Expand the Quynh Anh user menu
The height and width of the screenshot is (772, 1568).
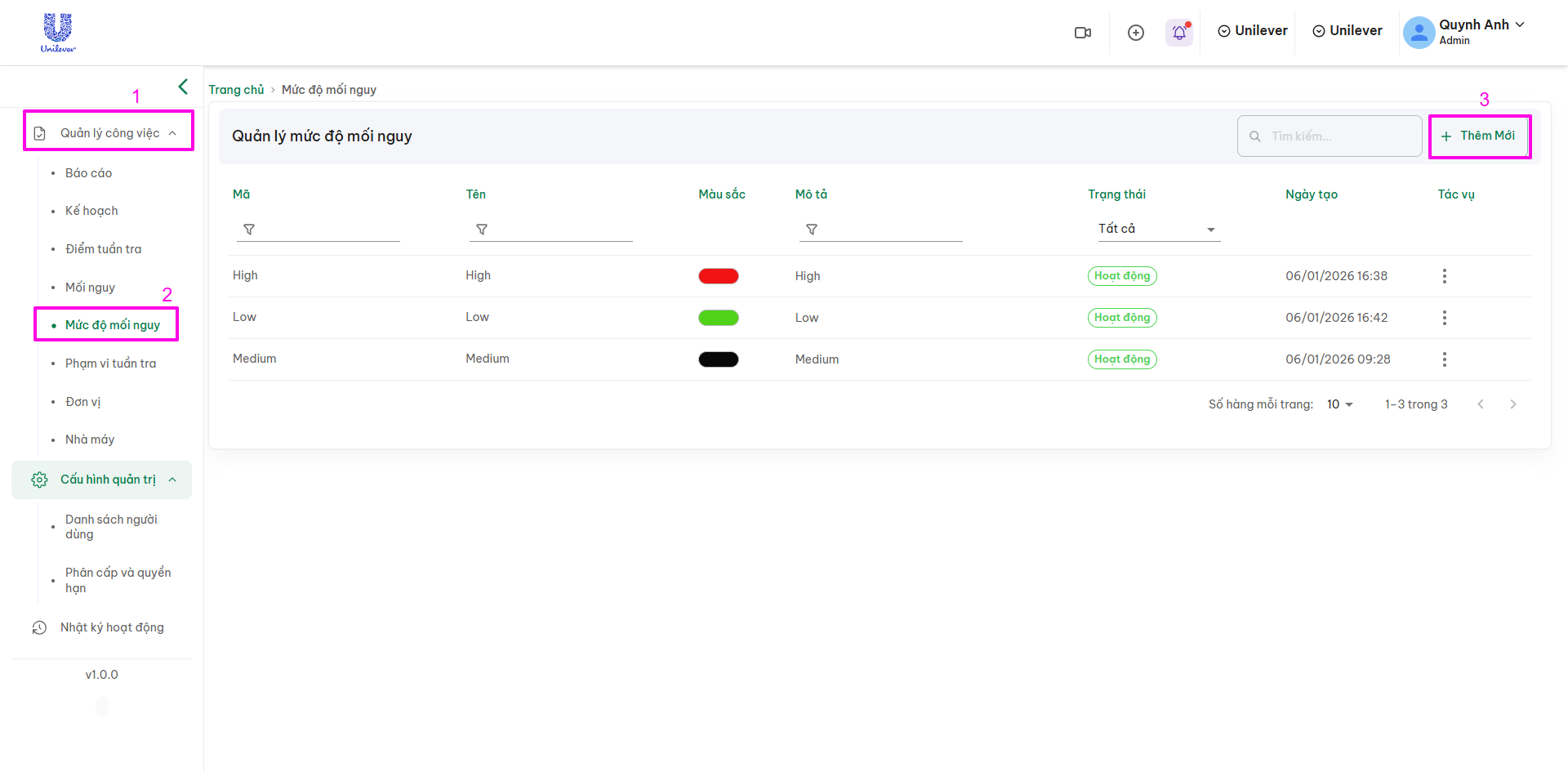(x=1463, y=32)
